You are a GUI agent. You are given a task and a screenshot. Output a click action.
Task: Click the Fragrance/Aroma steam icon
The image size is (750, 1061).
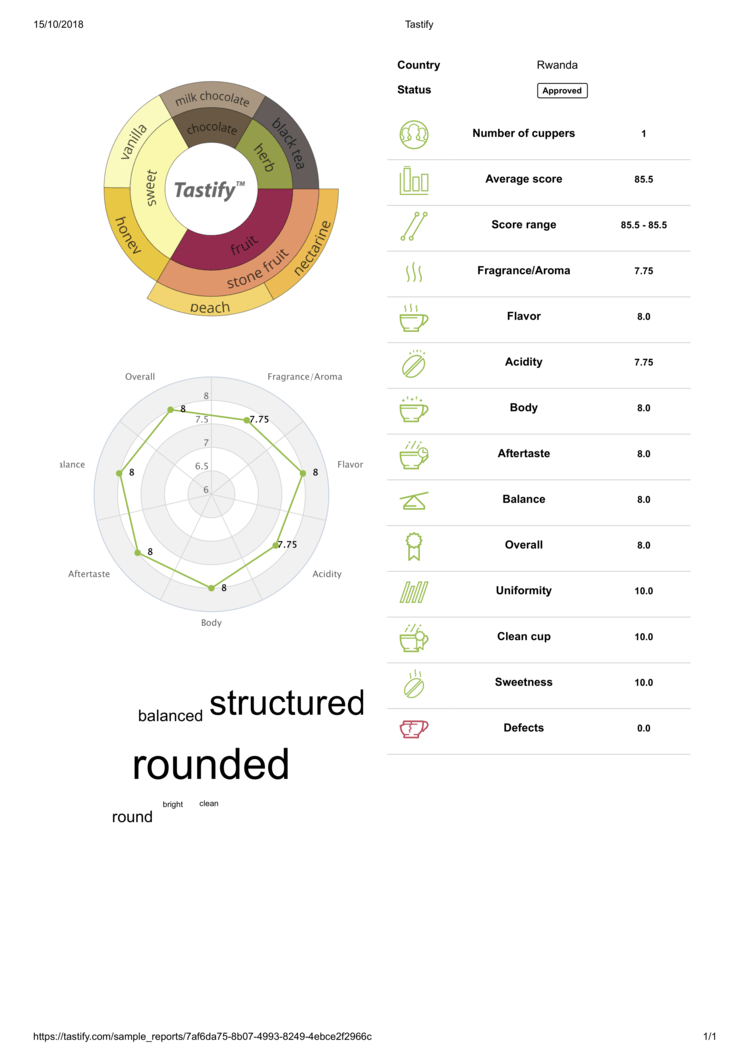[414, 273]
